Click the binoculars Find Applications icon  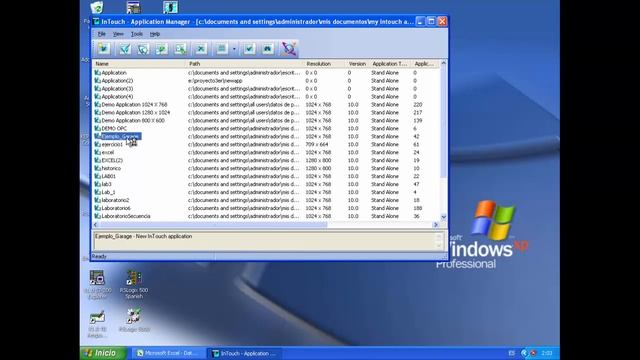pyautogui.click(x=267, y=49)
